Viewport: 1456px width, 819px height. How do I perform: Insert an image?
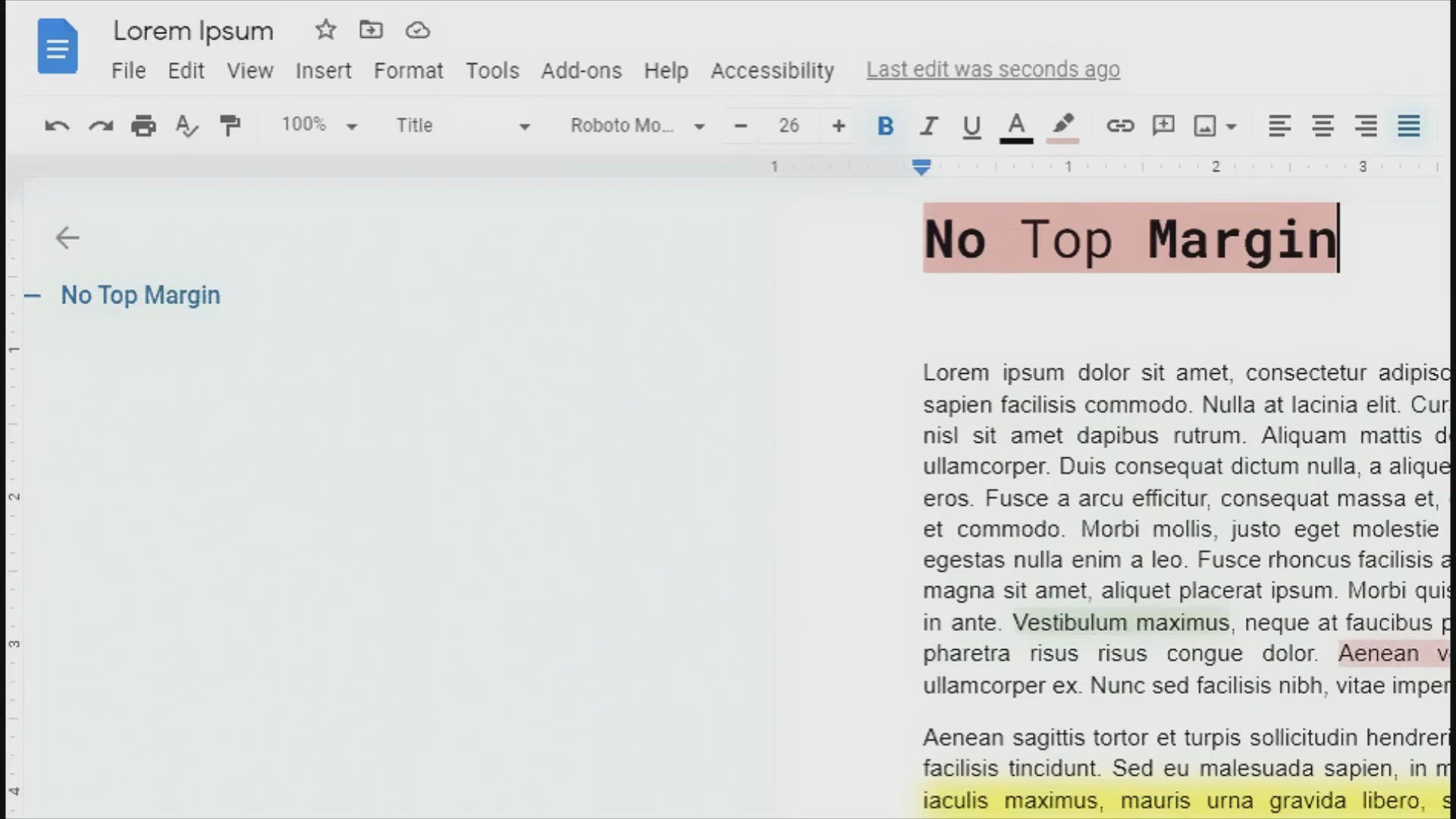click(x=1205, y=126)
